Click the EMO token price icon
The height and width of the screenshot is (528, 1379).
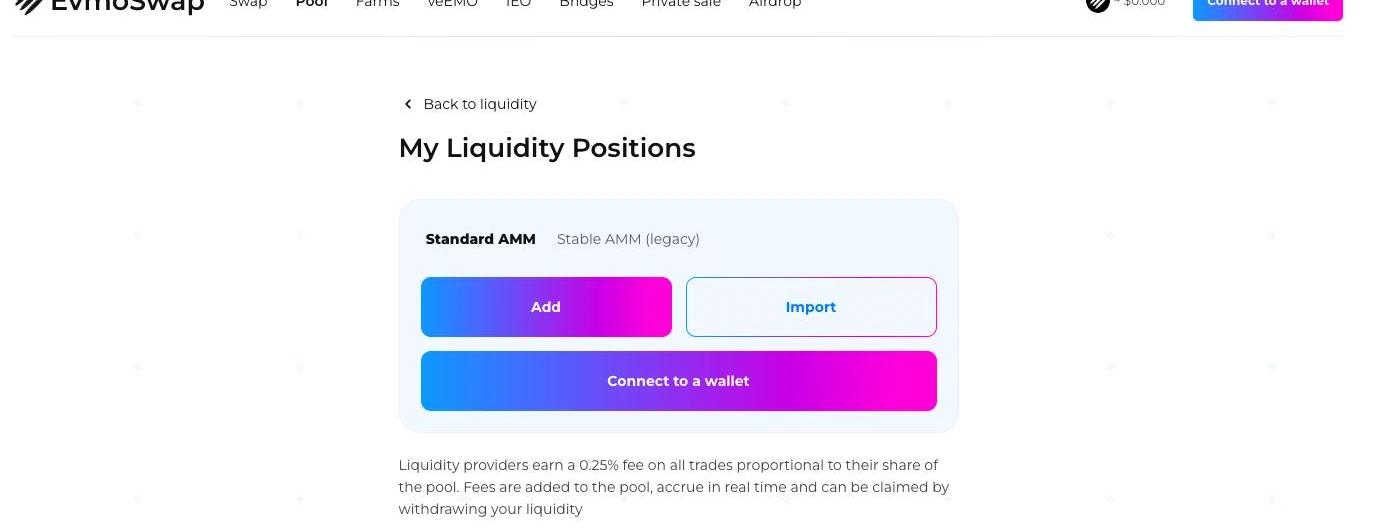click(1098, 4)
